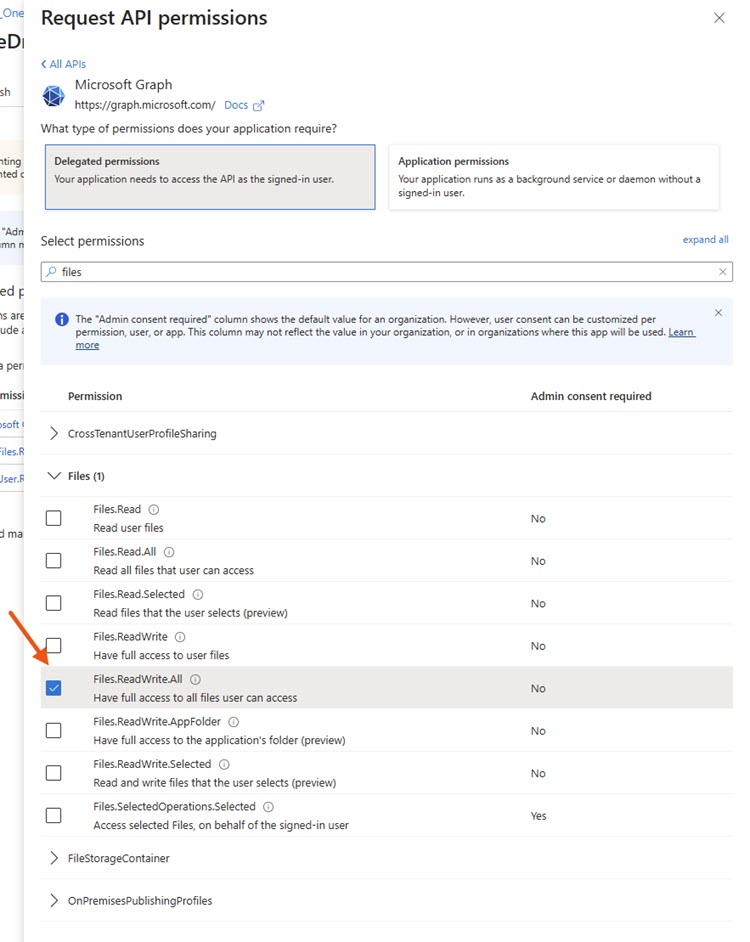This screenshot has height=942, width=750.
Task: Click the expand all link
Action: coord(706,240)
